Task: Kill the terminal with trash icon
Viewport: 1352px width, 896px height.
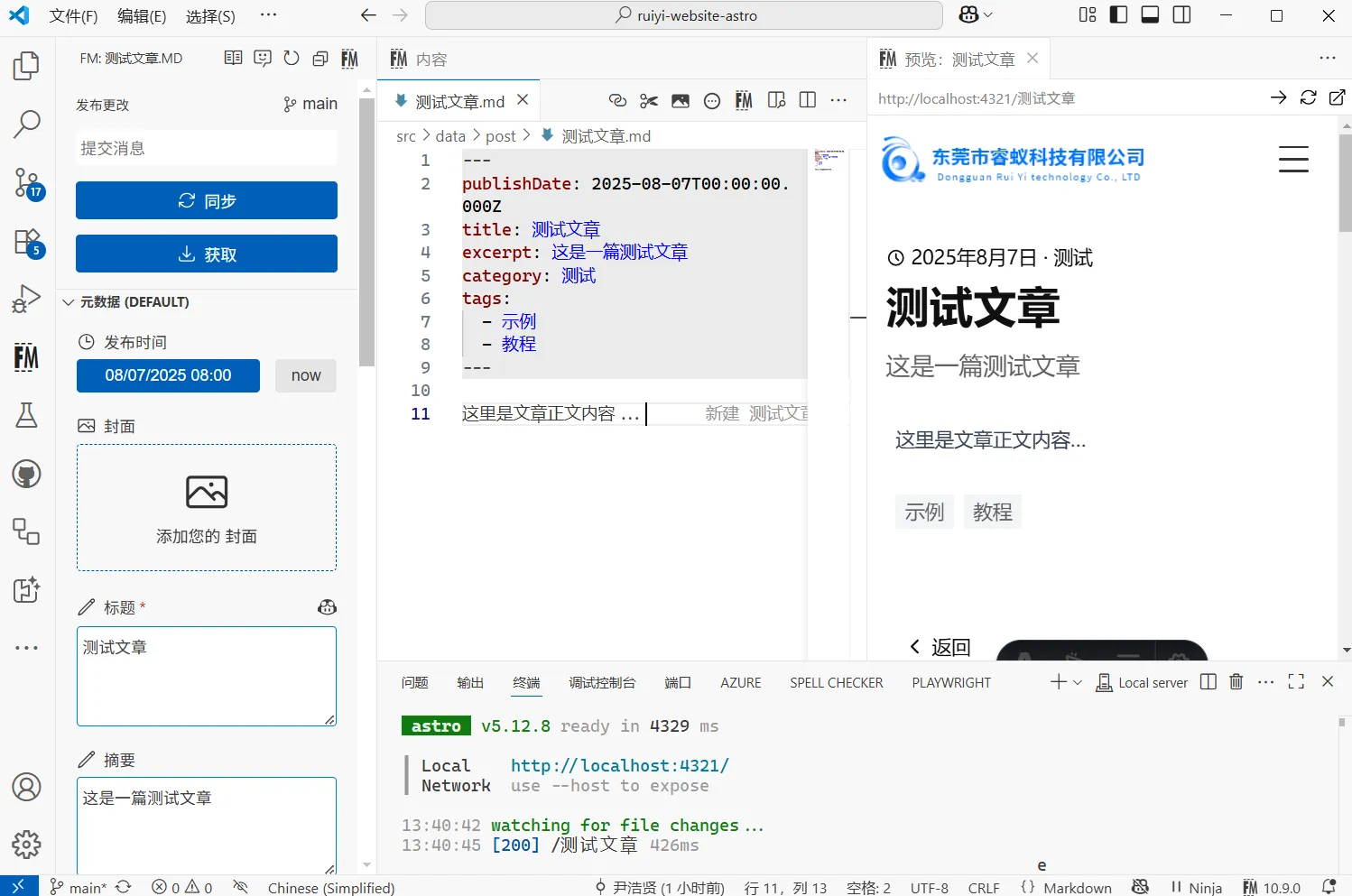Action: (x=1236, y=682)
